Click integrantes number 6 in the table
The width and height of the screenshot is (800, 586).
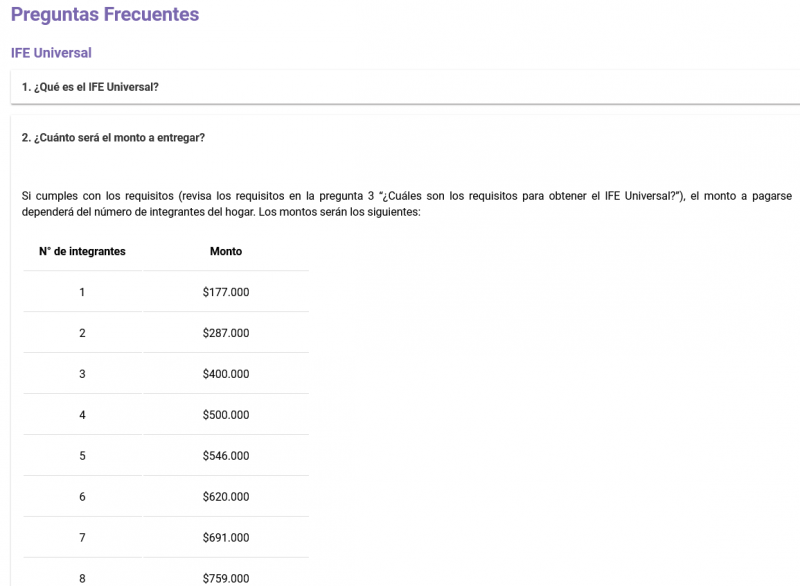click(82, 497)
